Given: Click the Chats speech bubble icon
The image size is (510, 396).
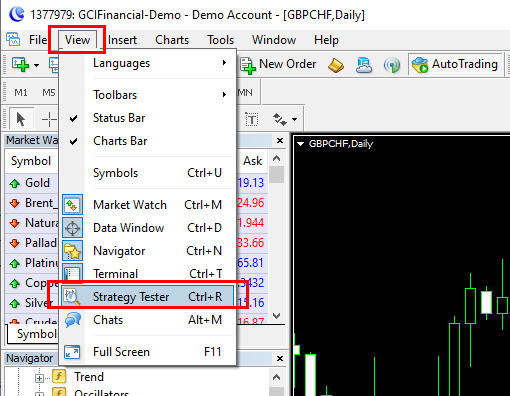Looking at the screenshot, I should [x=73, y=320].
